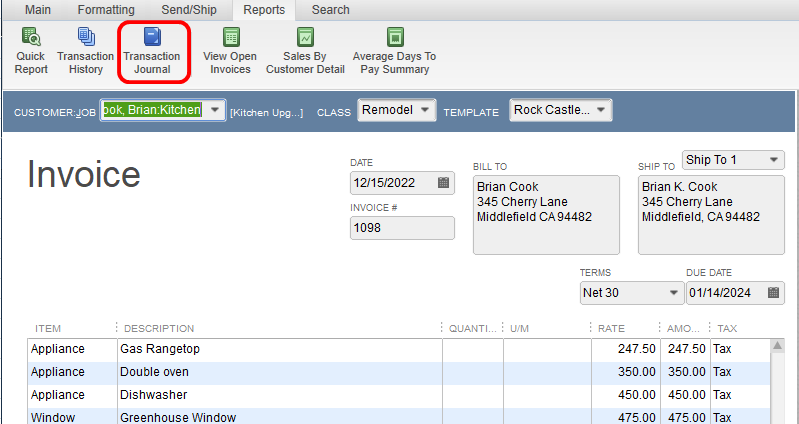
Task: Click the QUANTI... column header
Action: (x=472, y=329)
